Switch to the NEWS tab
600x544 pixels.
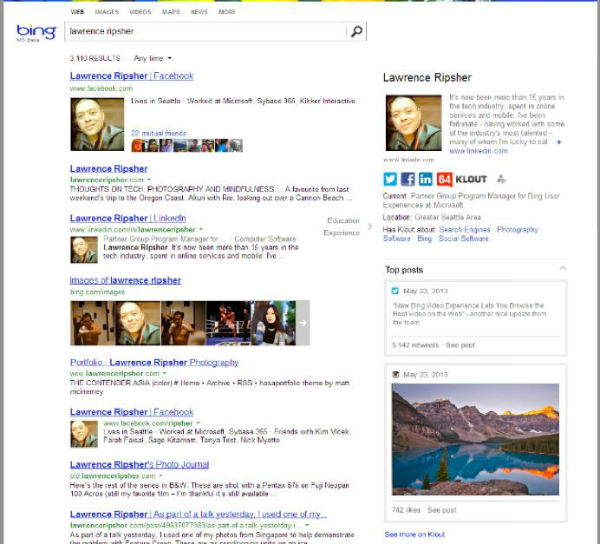(x=199, y=12)
